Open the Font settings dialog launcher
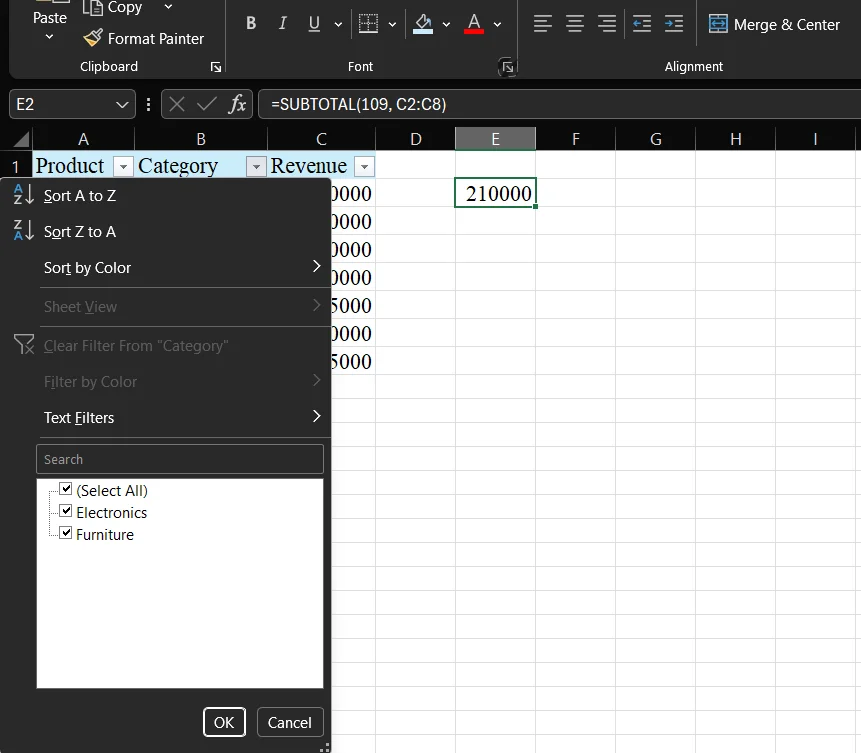This screenshot has height=753, width=861. point(507,67)
